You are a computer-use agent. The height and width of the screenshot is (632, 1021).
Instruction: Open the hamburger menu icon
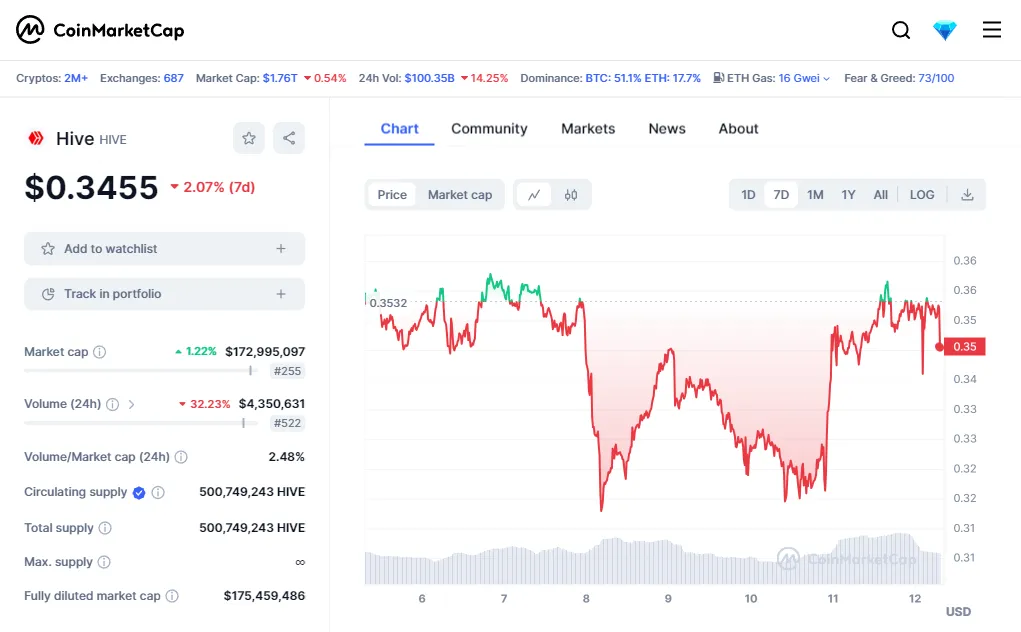[x=992, y=29]
